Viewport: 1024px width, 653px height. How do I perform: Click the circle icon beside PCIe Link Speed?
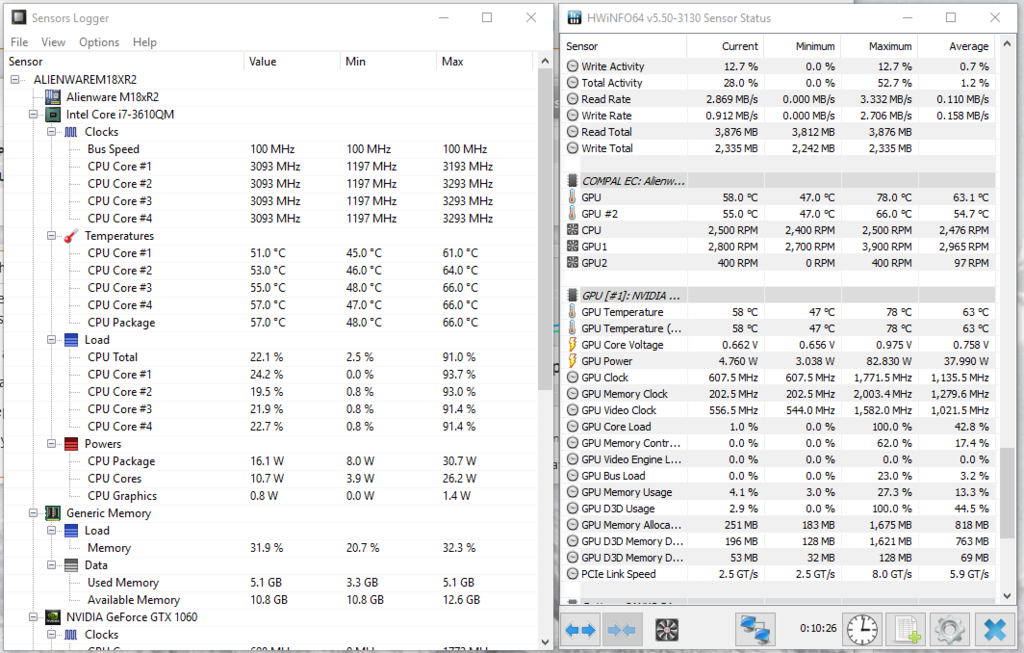click(573, 574)
